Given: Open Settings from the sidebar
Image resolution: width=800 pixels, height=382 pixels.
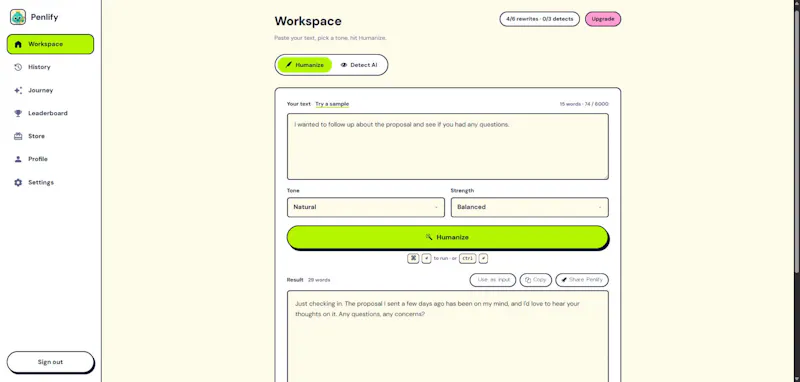Looking at the screenshot, I should click(x=51, y=183).
